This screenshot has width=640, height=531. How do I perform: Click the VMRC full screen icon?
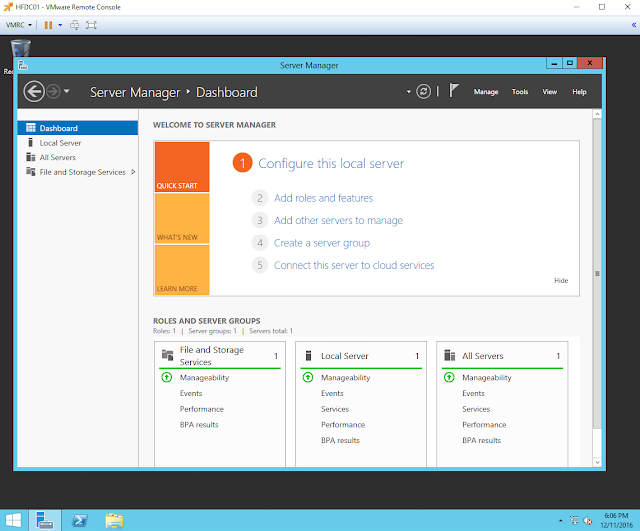(91, 25)
